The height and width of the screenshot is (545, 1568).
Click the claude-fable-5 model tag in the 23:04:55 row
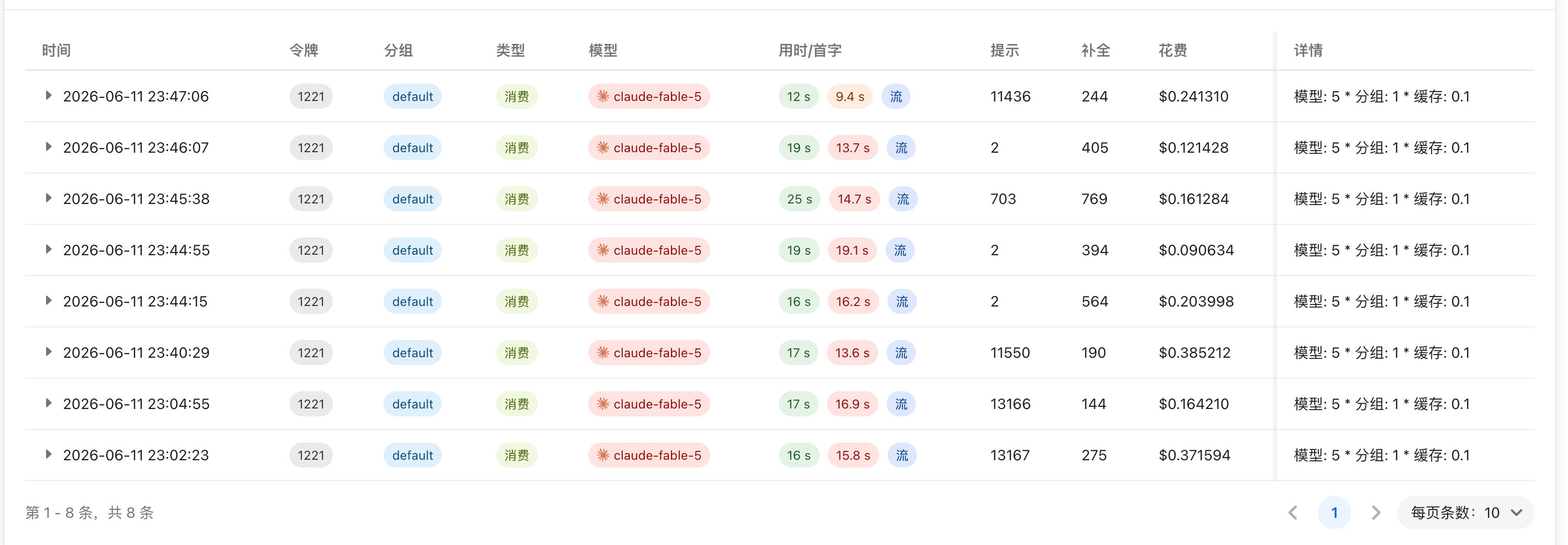[649, 404]
